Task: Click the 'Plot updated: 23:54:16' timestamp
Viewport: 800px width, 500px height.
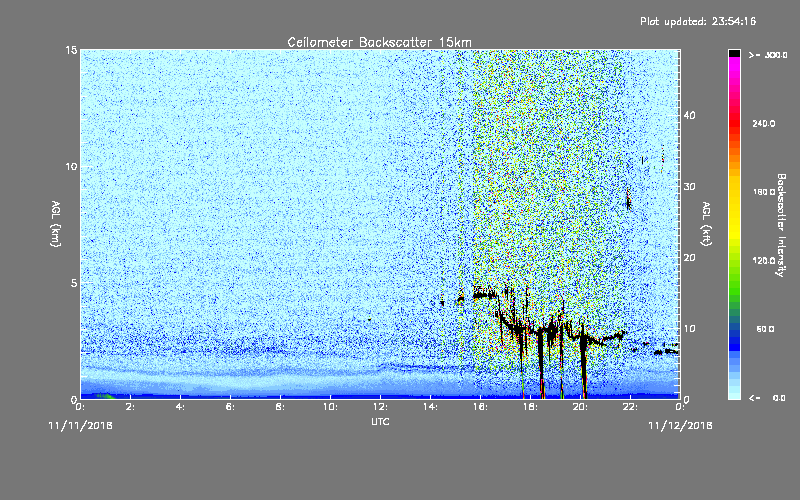Action: pos(698,21)
